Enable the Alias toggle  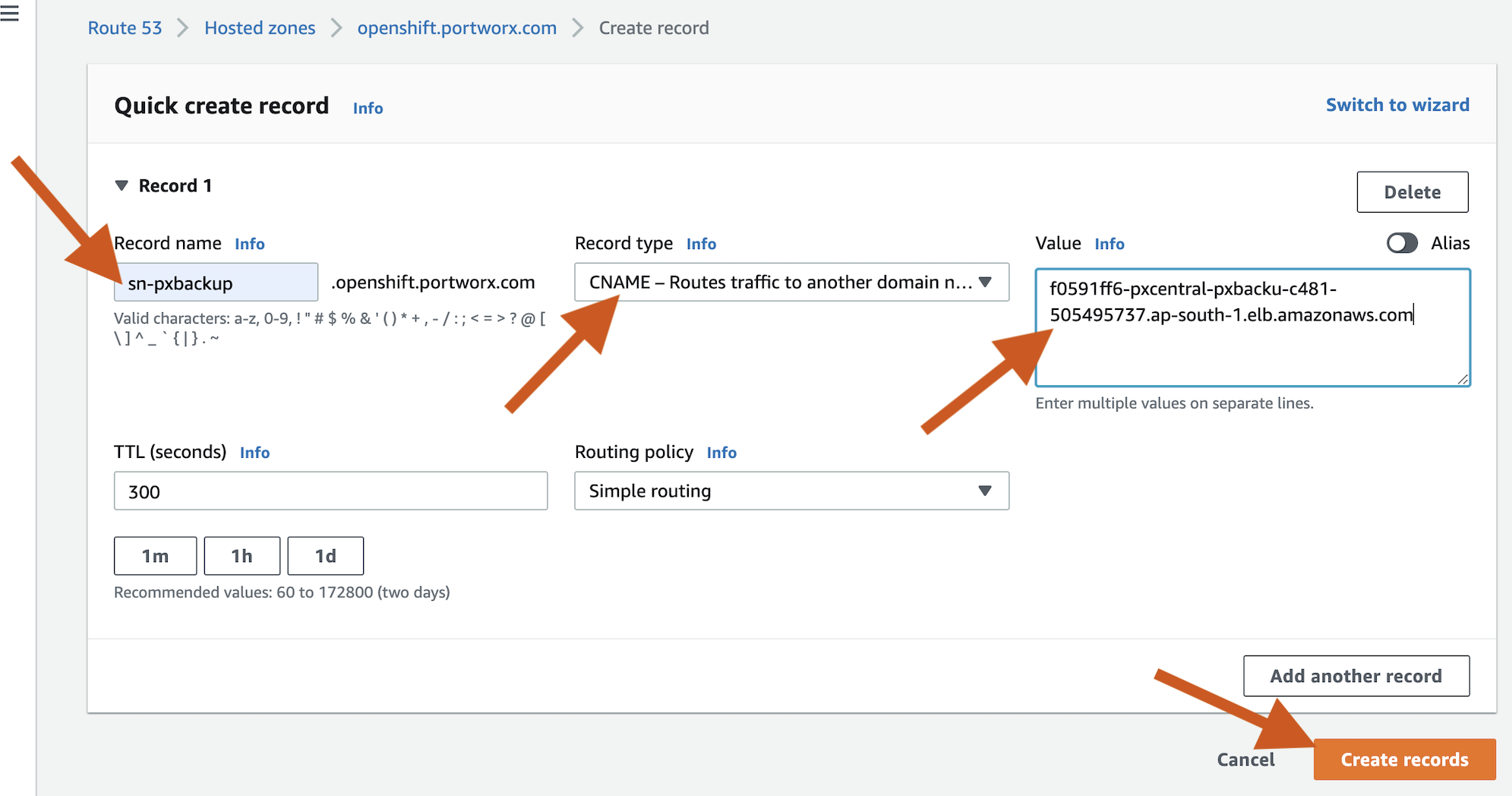[x=1401, y=243]
